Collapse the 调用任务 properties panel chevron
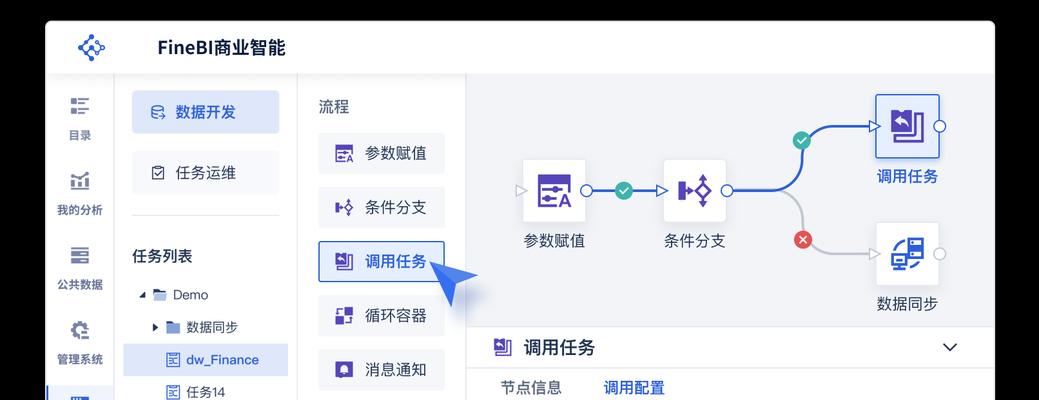The width and height of the screenshot is (1039, 400). tap(950, 347)
